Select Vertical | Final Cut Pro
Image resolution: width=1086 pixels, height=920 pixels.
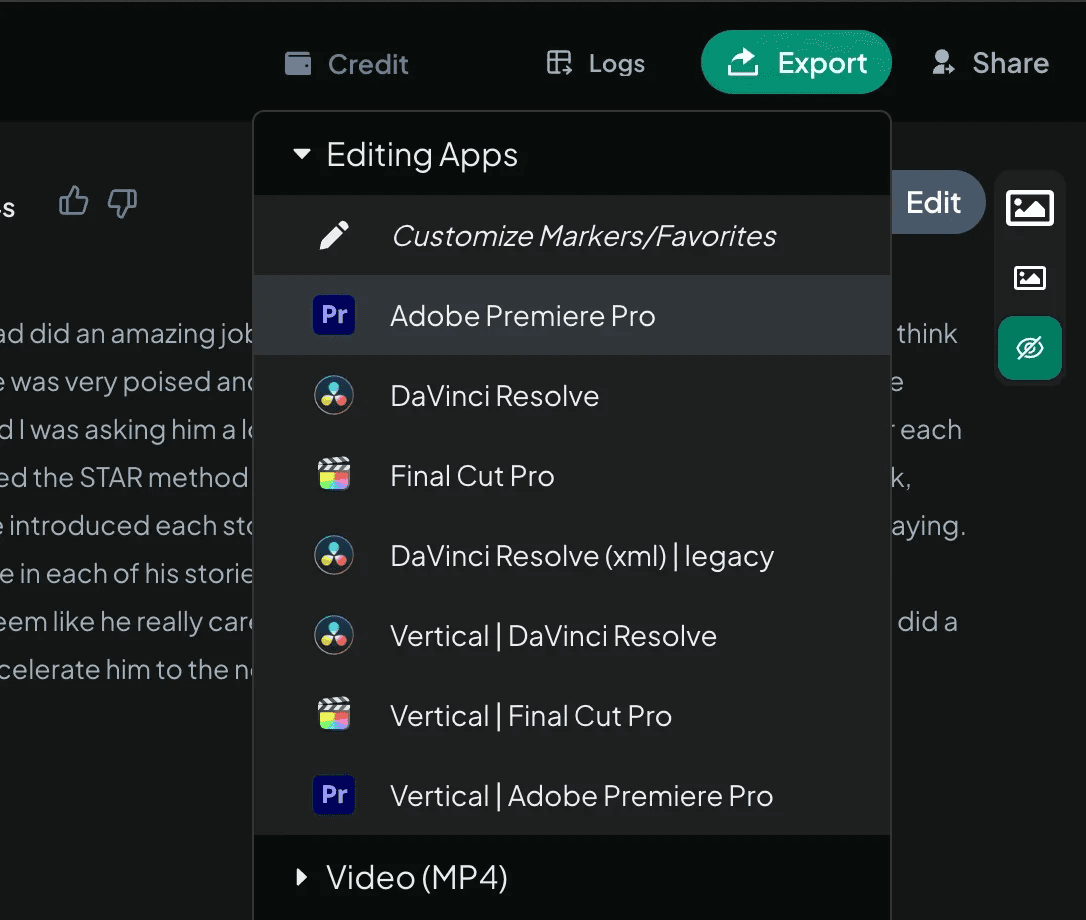pyautogui.click(x=572, y=716)
